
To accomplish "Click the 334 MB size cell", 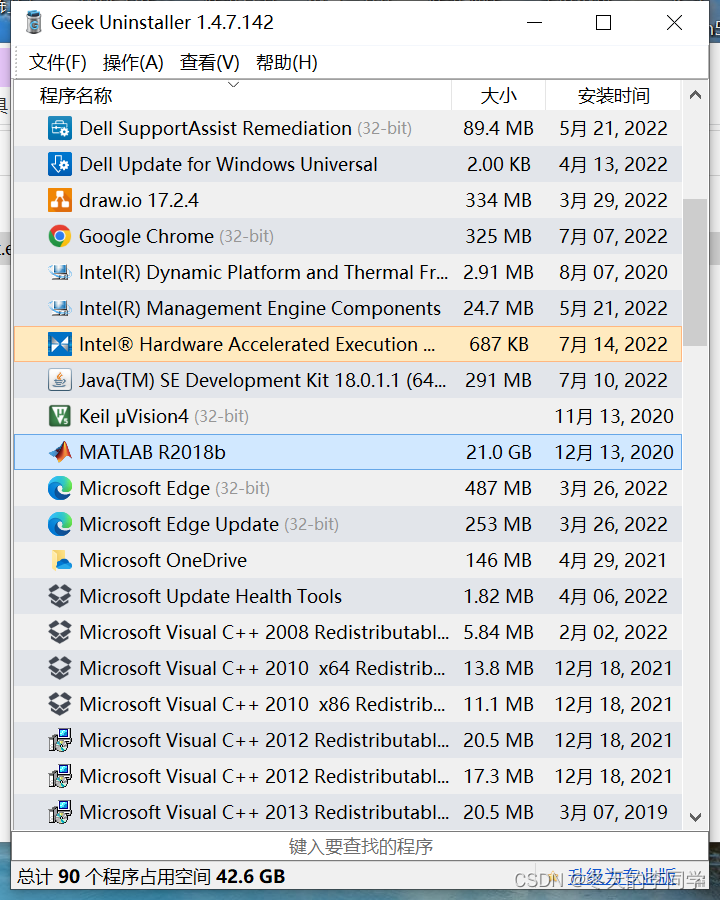I will pyautogui.click(x=498, y=200).
